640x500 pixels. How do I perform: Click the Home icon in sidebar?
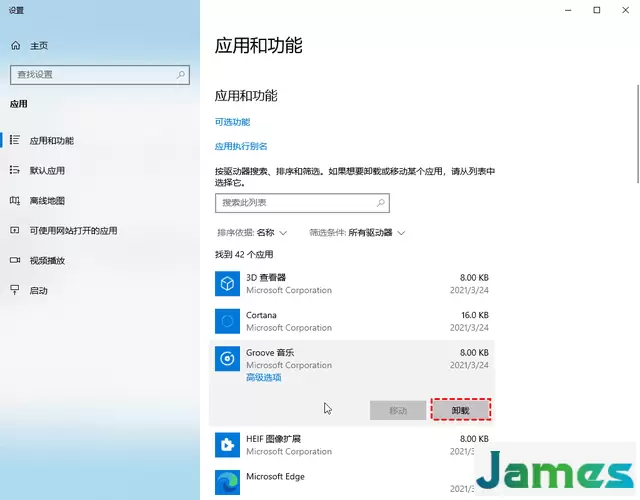(x=16, y=45)
